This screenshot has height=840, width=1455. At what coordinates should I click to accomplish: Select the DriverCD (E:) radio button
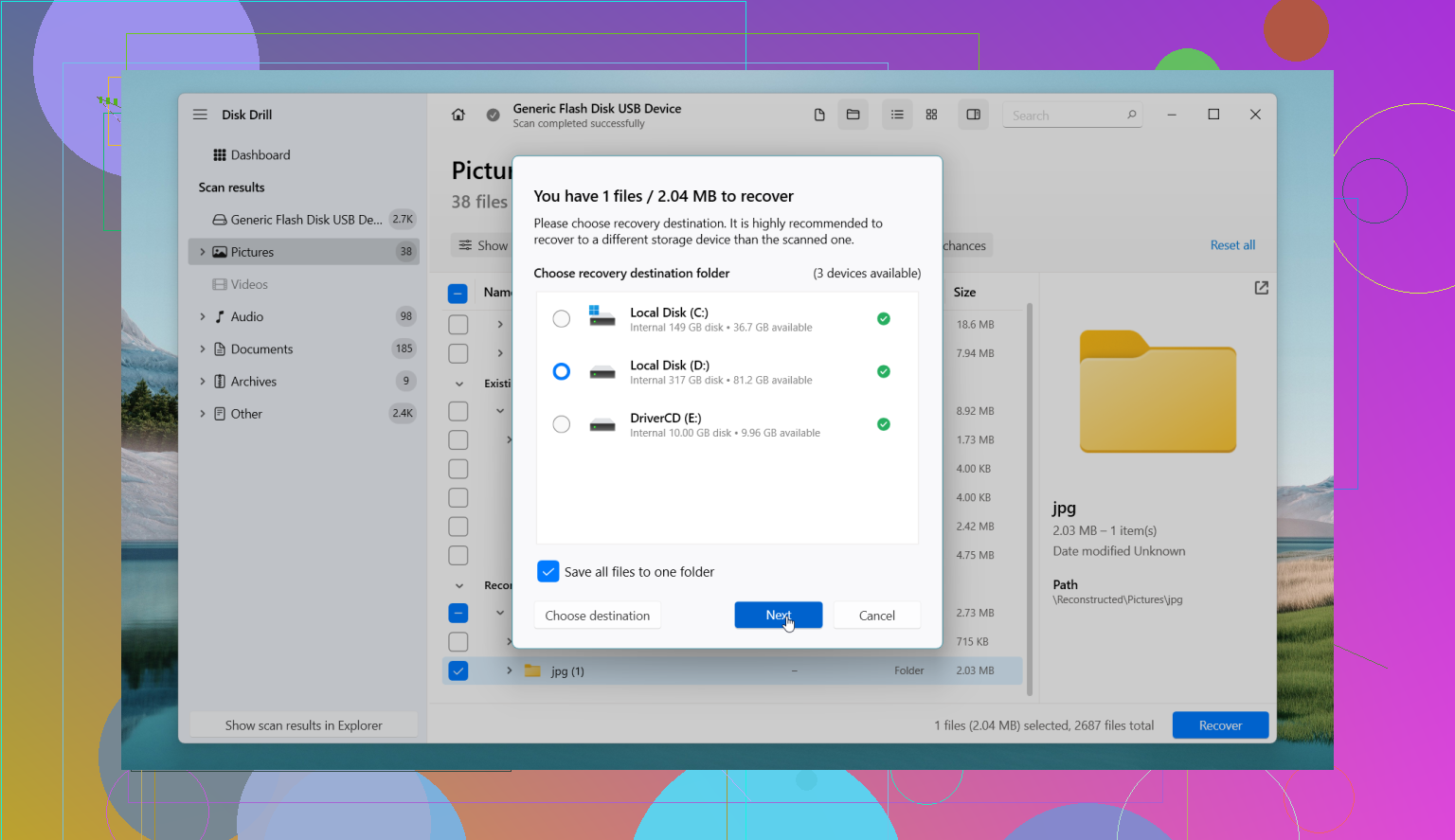click(x=562, y=424)
